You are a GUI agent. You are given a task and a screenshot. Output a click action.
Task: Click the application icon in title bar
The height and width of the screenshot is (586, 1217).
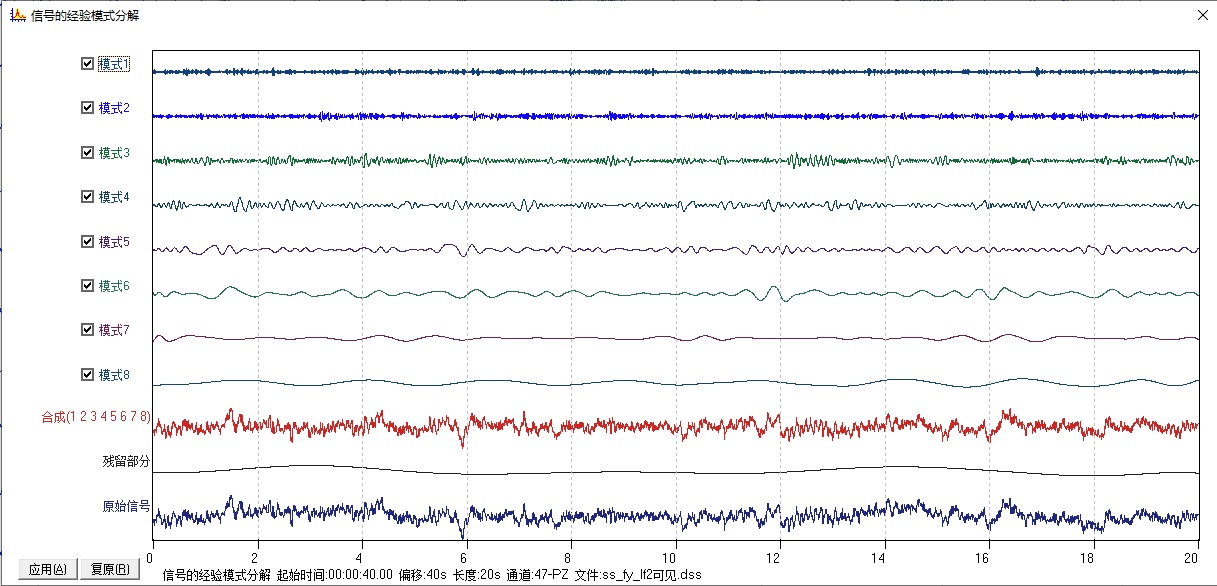point(16,14)
